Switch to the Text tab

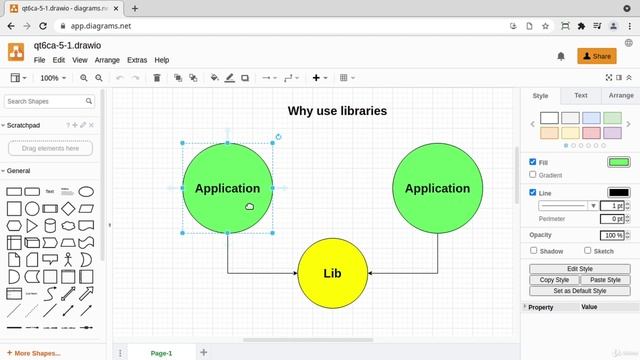click(581, 96)
